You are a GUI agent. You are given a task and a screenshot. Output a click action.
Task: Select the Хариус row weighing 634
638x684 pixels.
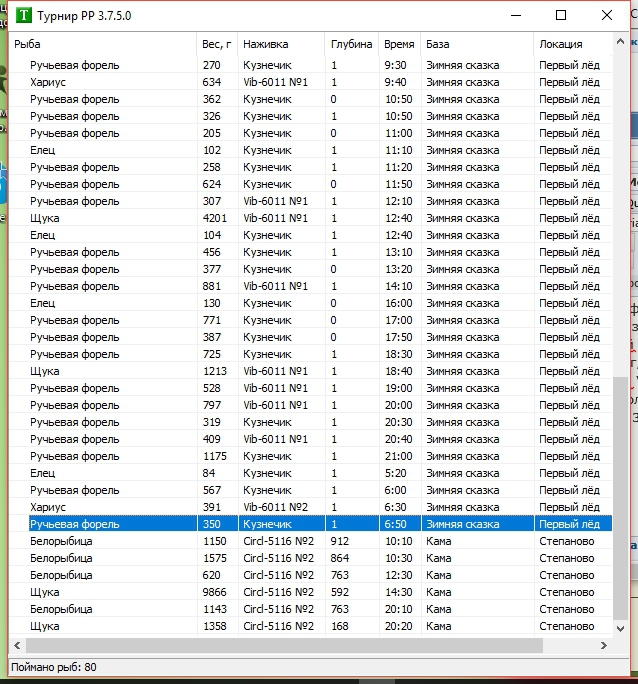[x=310, y=82]
